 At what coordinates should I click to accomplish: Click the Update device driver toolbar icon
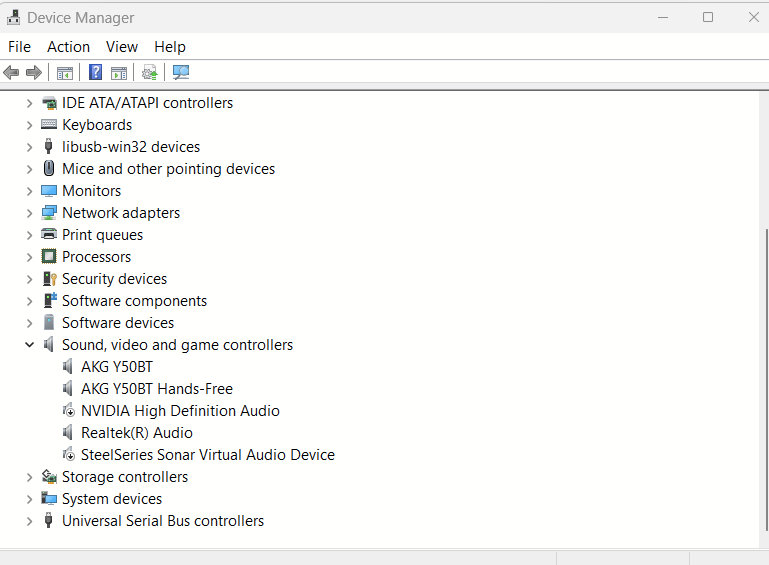tap(150, 72)
